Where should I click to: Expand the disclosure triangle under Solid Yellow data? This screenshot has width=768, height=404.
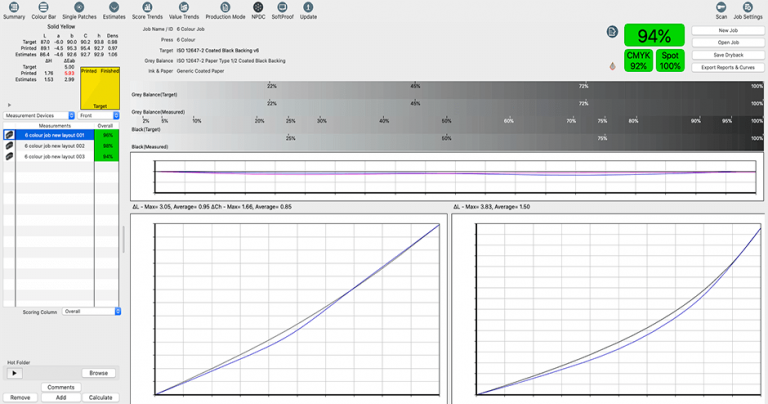(x=9, y=104)
